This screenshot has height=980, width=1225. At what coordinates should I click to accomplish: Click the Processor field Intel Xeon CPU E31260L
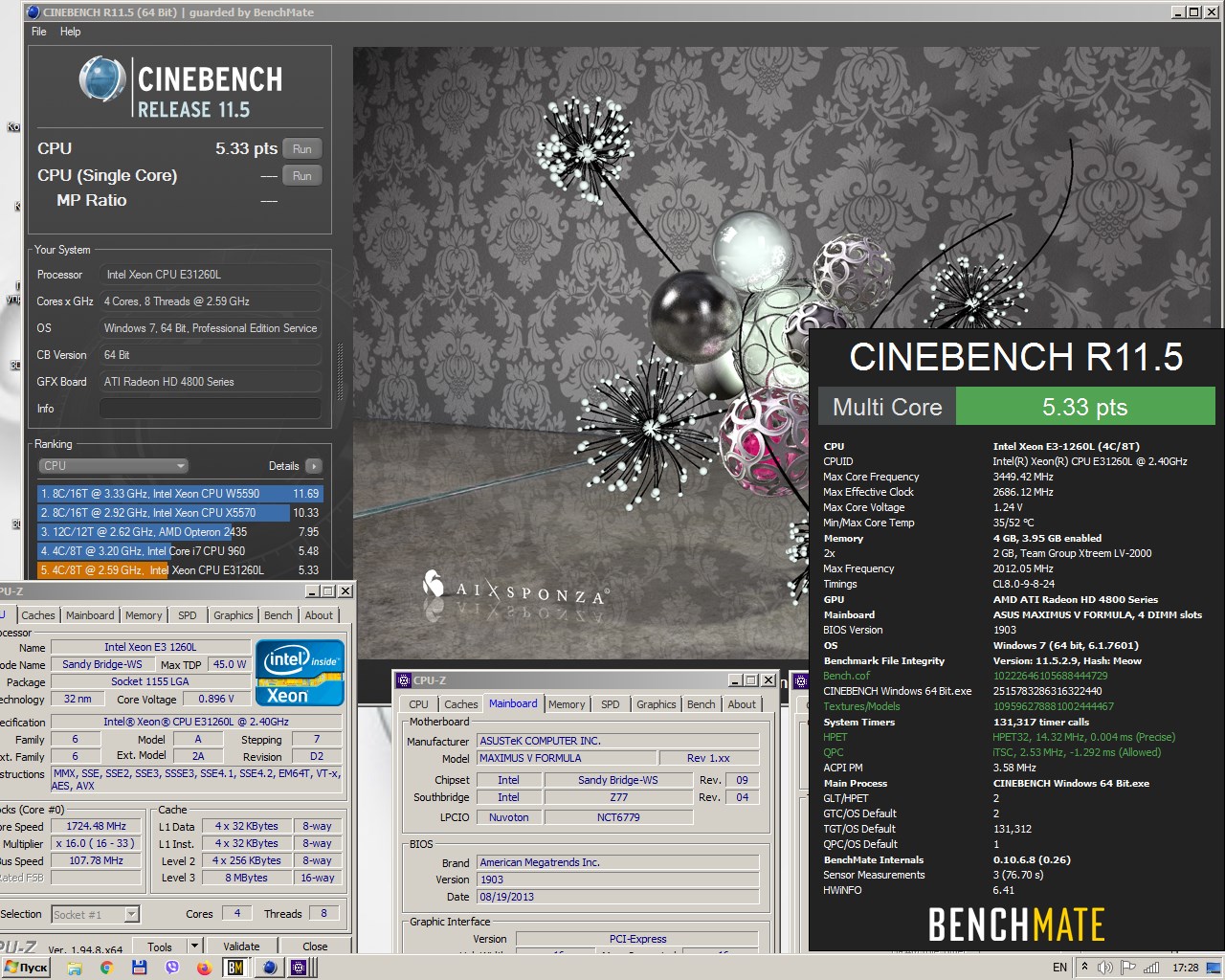(211, 275)
